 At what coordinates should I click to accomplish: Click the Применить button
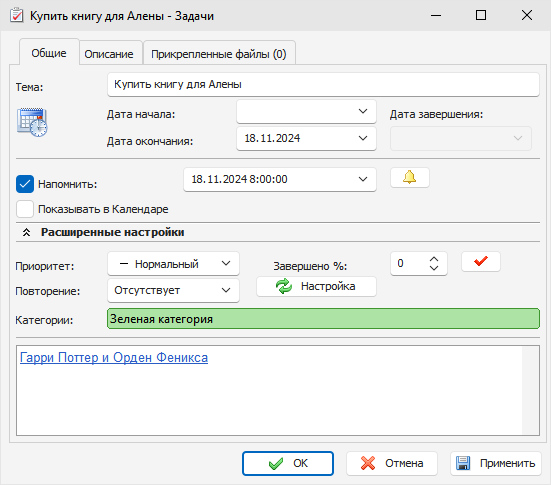(x=496, y=463)
